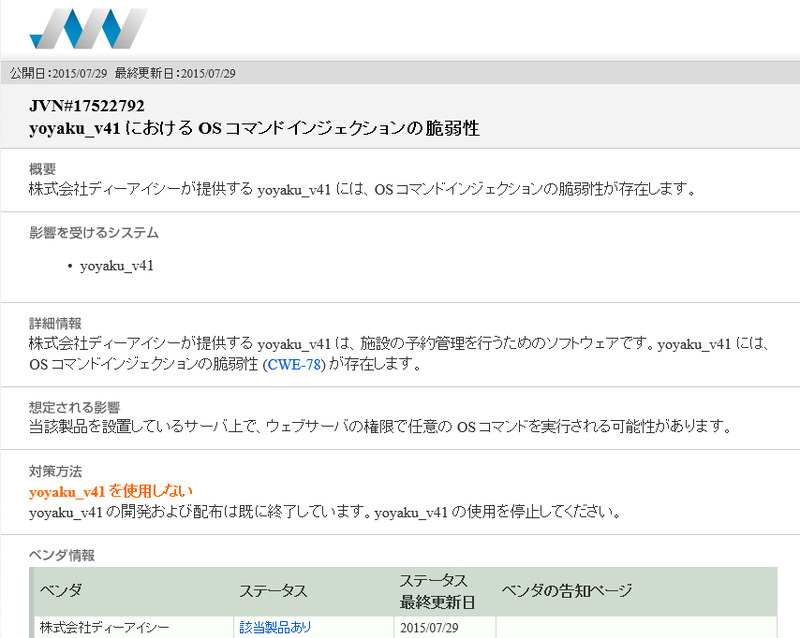800x638 pixels.
Task: Click the 対策方法 section heading
Action: pos(56,470)
